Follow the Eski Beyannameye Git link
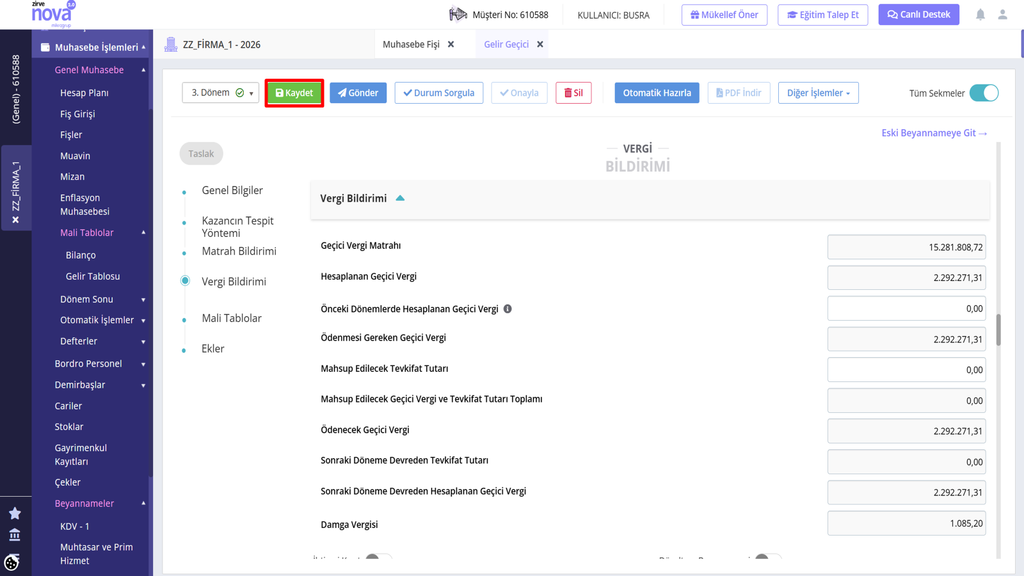 [x=934, y=133]
